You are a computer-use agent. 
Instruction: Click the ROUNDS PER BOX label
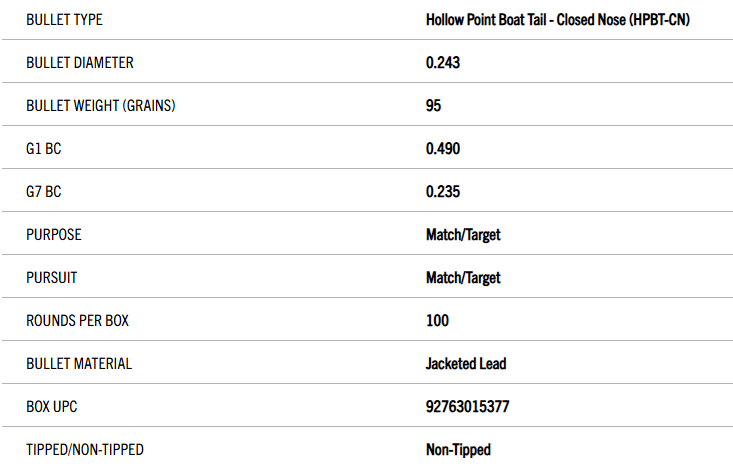pos(78,320)
